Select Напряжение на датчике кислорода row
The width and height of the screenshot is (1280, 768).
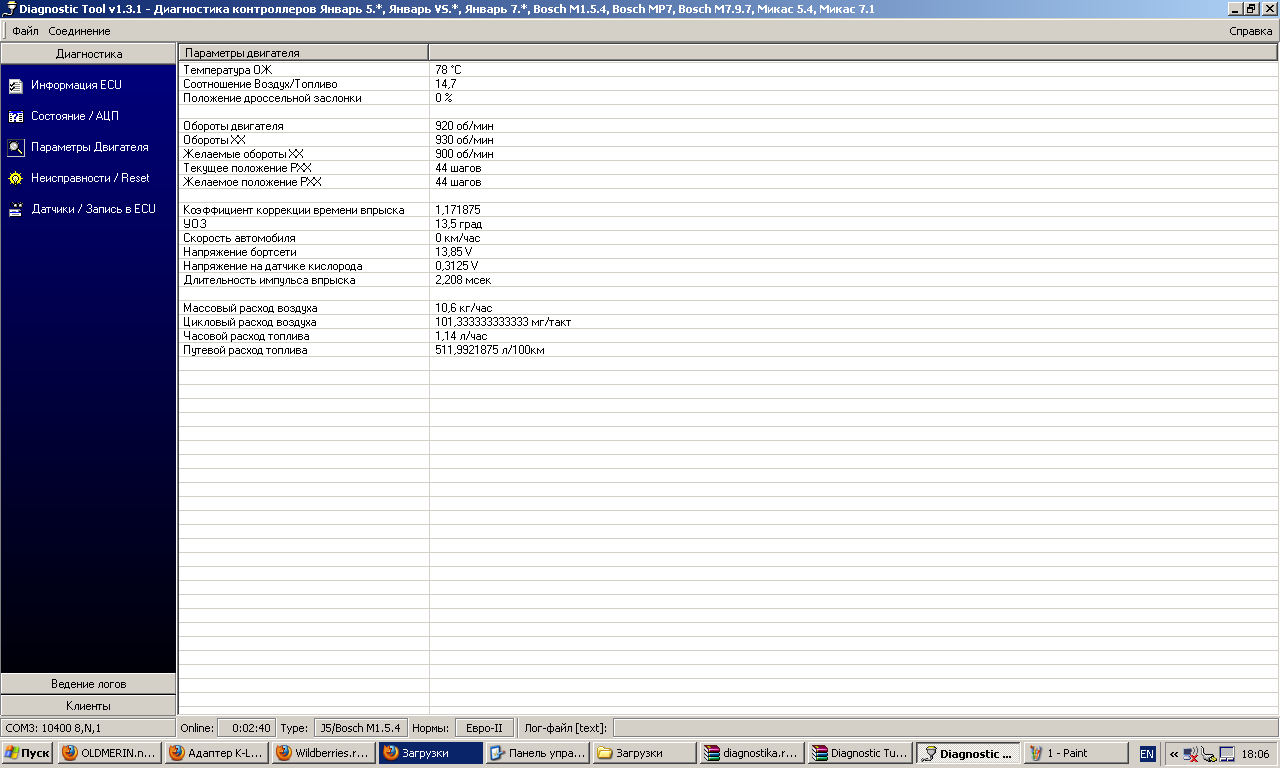click(729, 266)
